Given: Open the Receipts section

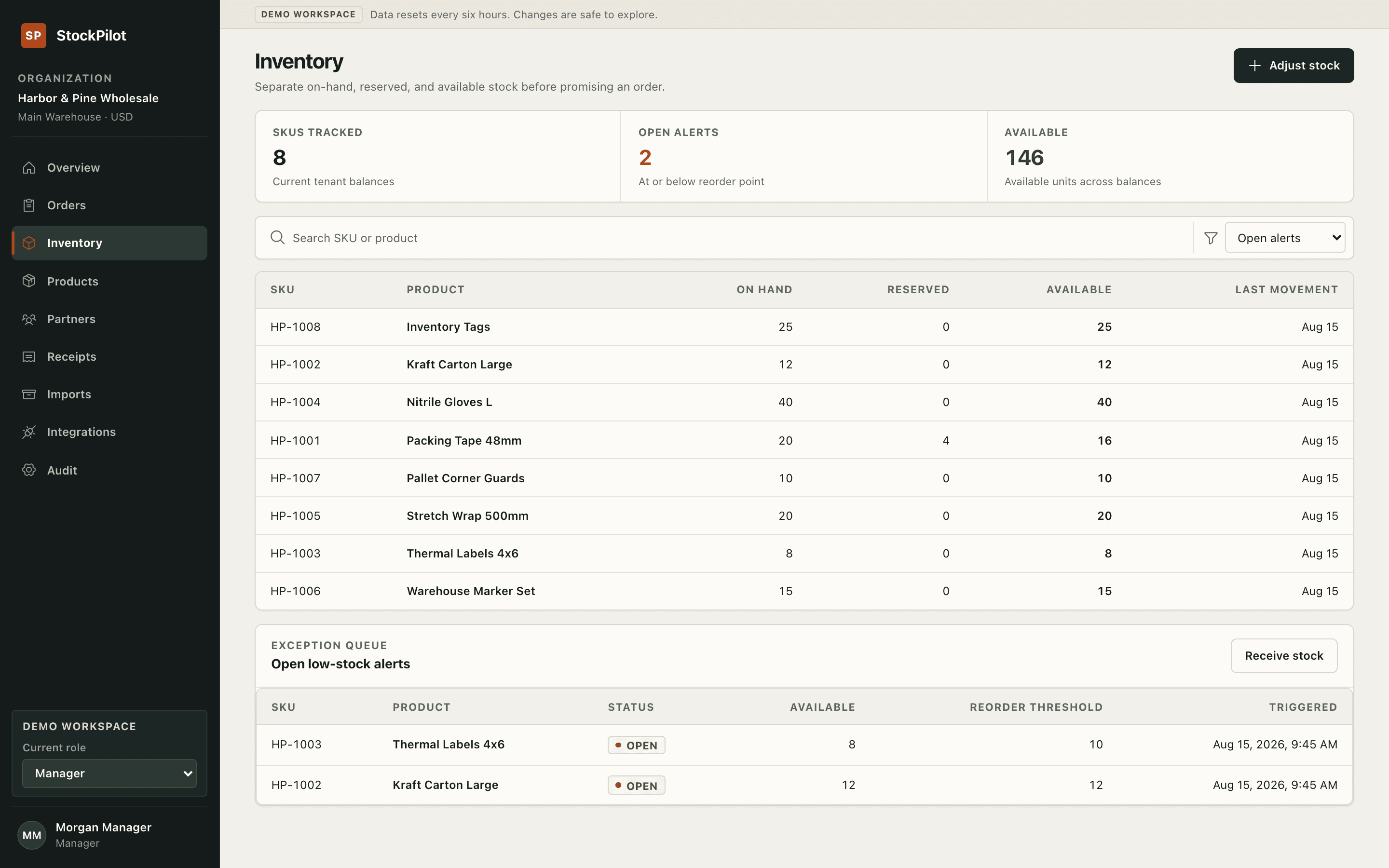Looking at the screenshot, I should pyautogui.click(x=109, y=356).
